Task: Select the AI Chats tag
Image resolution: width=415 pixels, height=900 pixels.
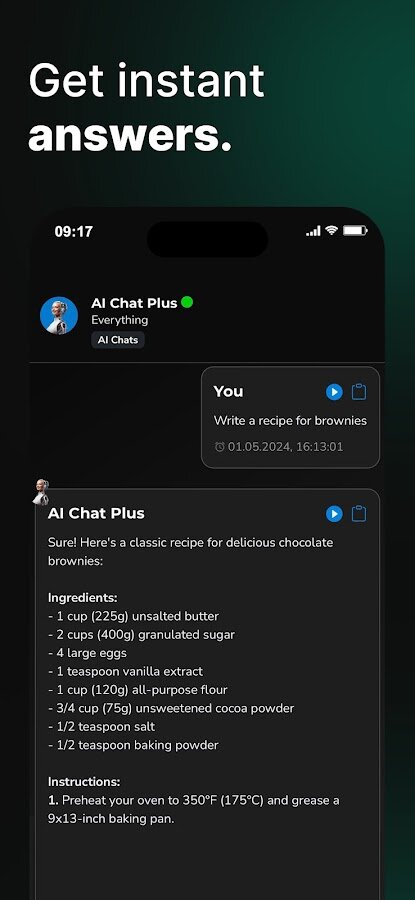Action: tap(118, 340)
